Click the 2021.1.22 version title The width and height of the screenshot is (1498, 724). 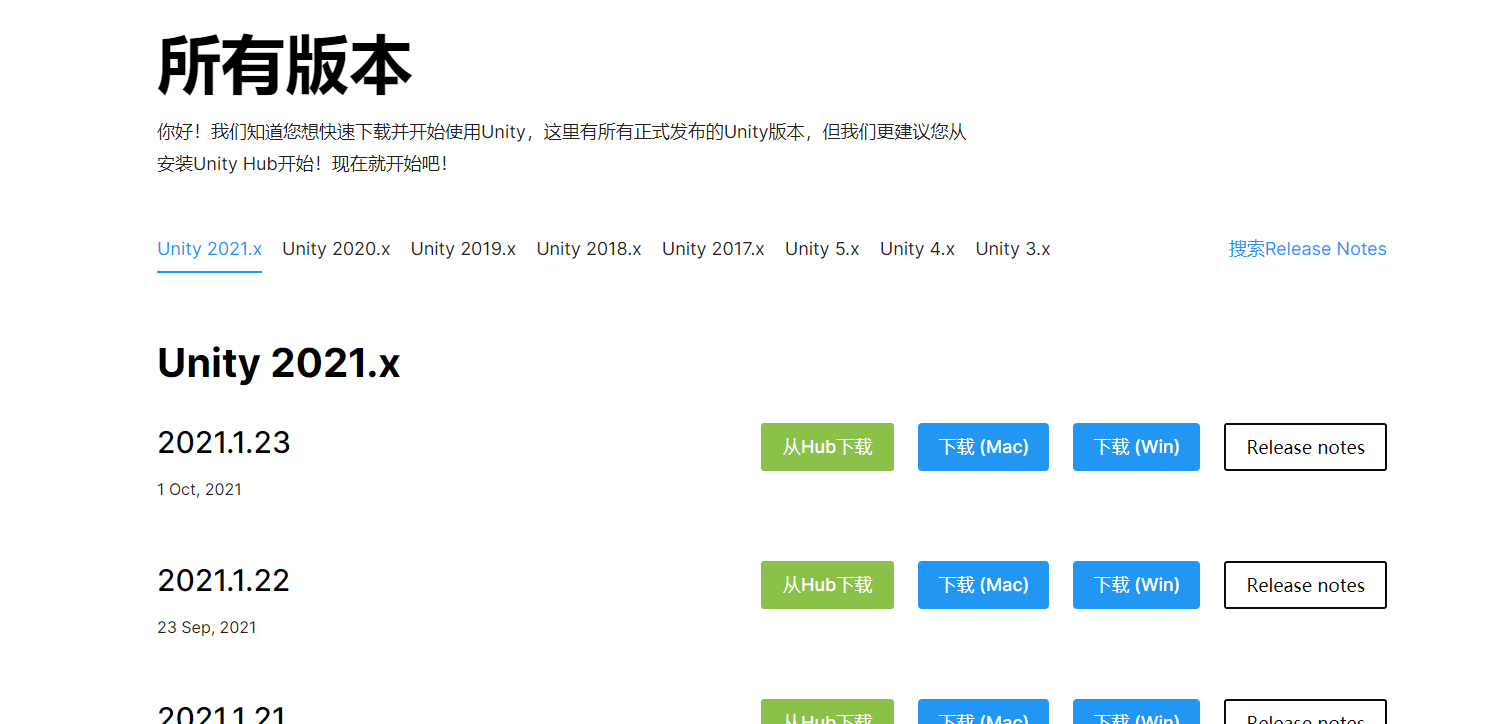click(x=224, y=580)
